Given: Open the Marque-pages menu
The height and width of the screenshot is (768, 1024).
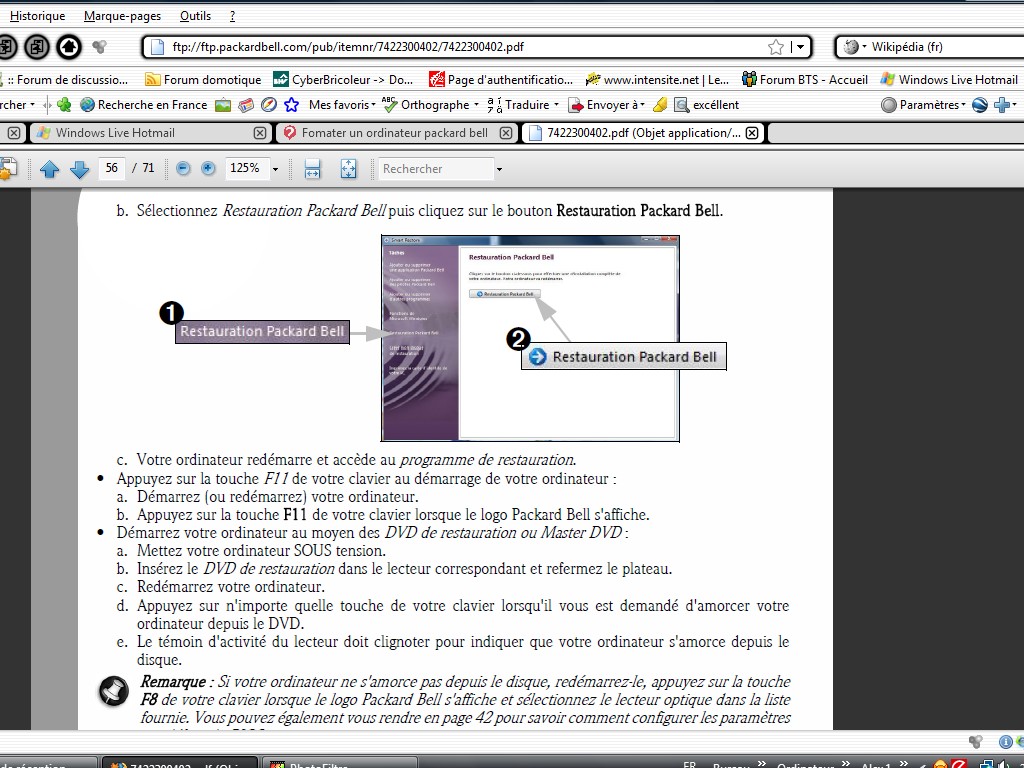Looking at the screenshot, I should point(122,16).
